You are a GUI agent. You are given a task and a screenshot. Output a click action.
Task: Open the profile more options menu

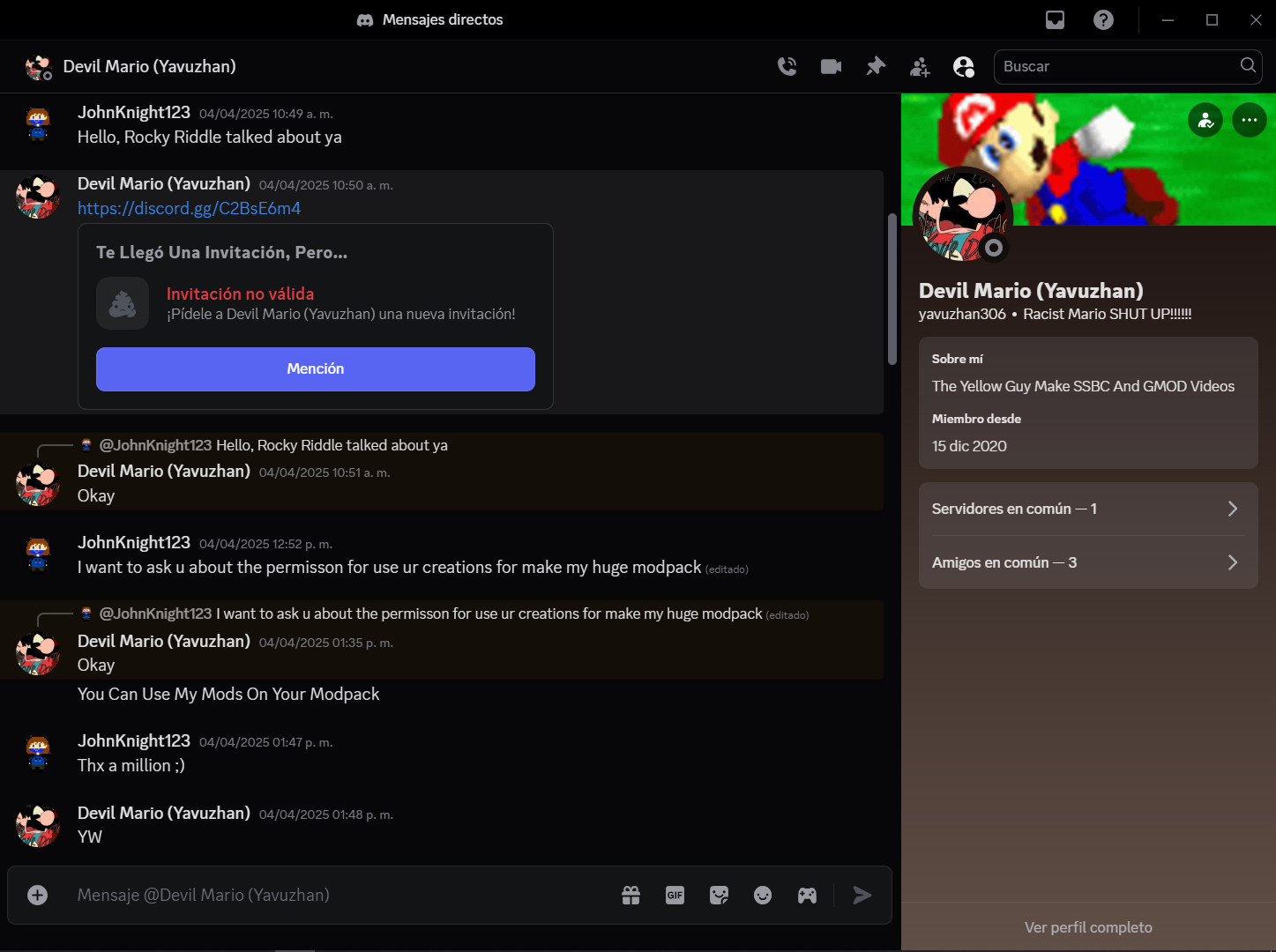point(1249,120)
